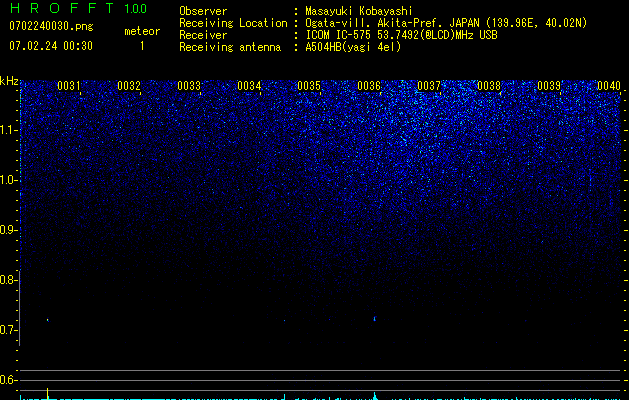The image size is (629, 400).
Task: Click the 1.0 frequency axis label
Action: [8, 180]
